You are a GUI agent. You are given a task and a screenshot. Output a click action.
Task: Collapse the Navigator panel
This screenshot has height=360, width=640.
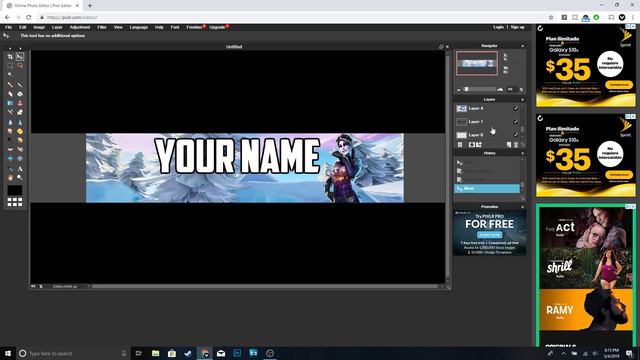522,46
